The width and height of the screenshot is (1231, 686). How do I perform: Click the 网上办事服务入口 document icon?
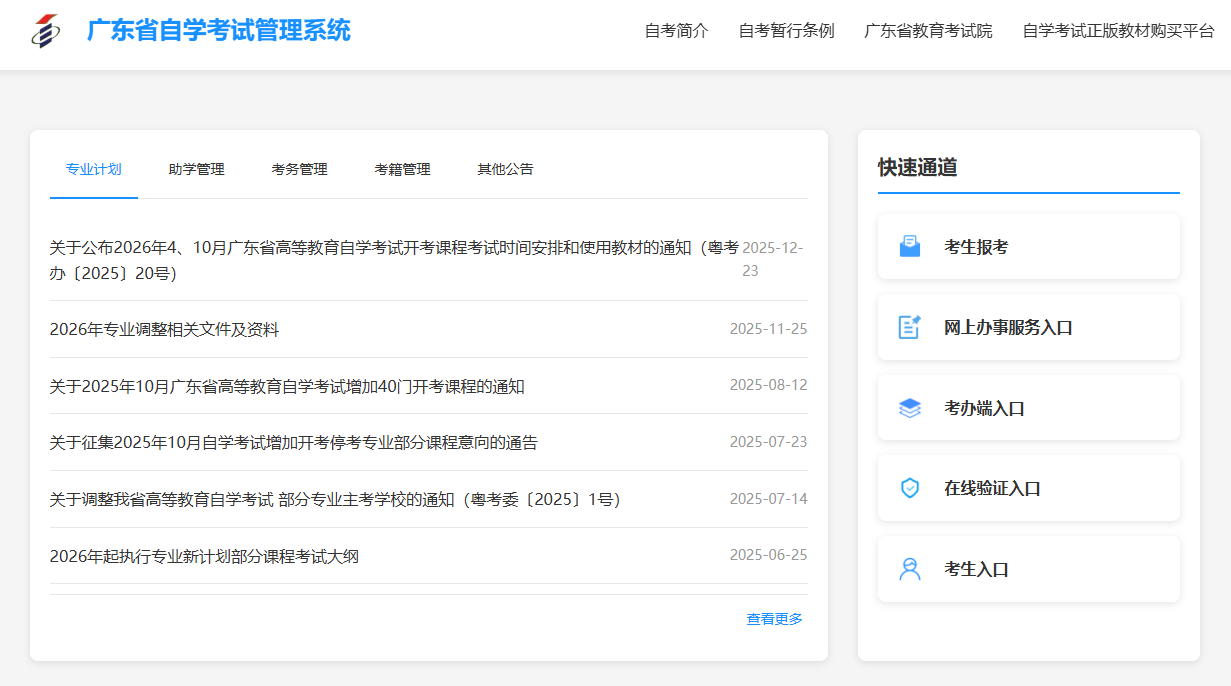click(909, 327)
